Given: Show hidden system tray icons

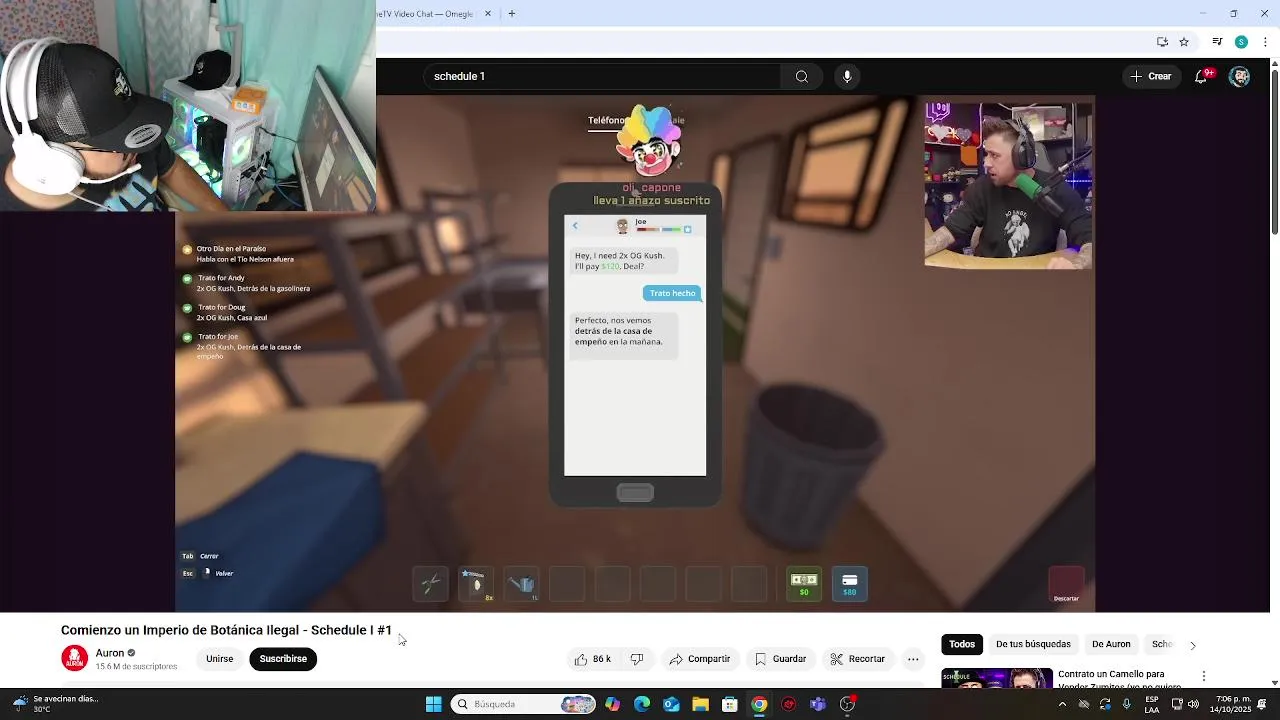Looking at the screenshot, I should click(1062, 704).
